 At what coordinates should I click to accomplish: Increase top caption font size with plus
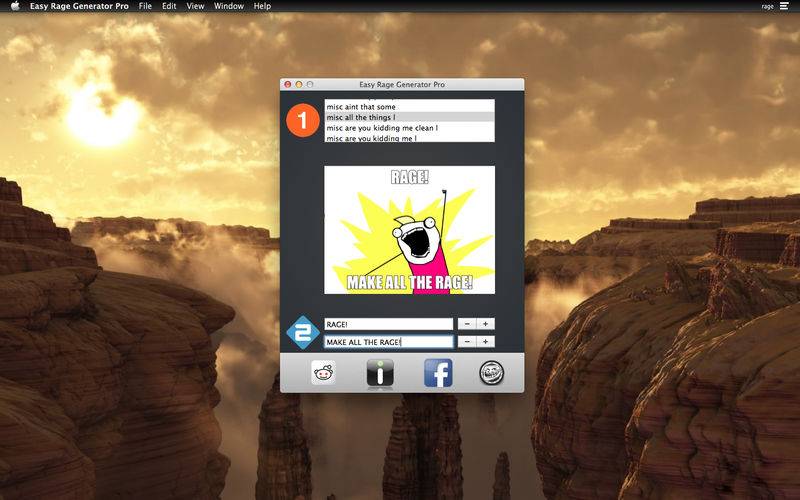[486, 323]
